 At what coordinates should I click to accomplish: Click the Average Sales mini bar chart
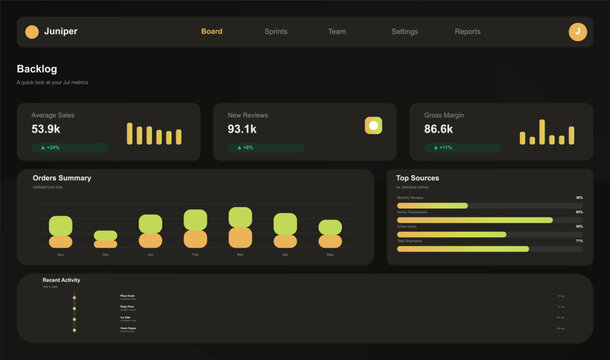(x=154, y=133)
